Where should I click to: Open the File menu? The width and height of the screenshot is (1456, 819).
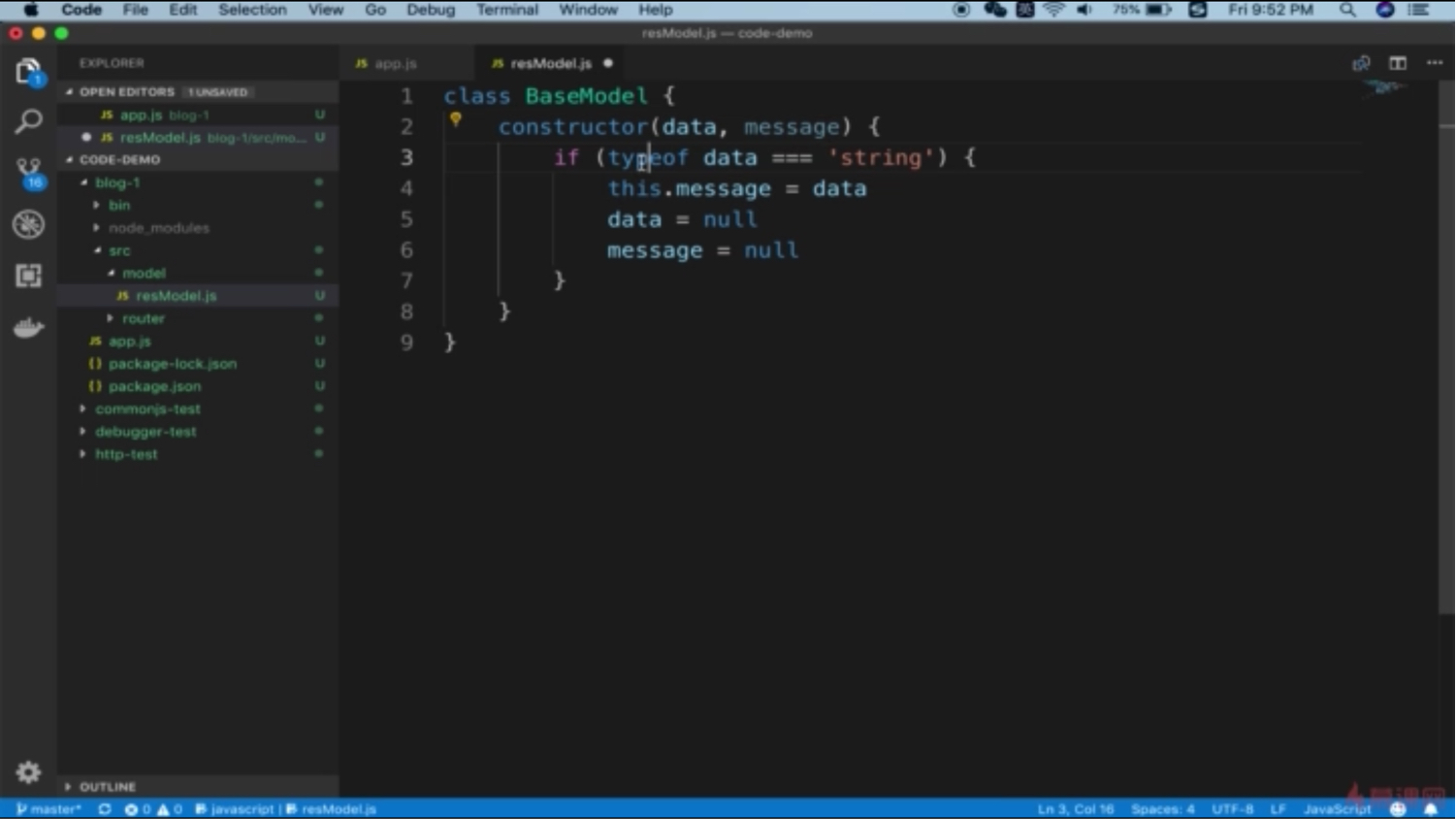136,10
